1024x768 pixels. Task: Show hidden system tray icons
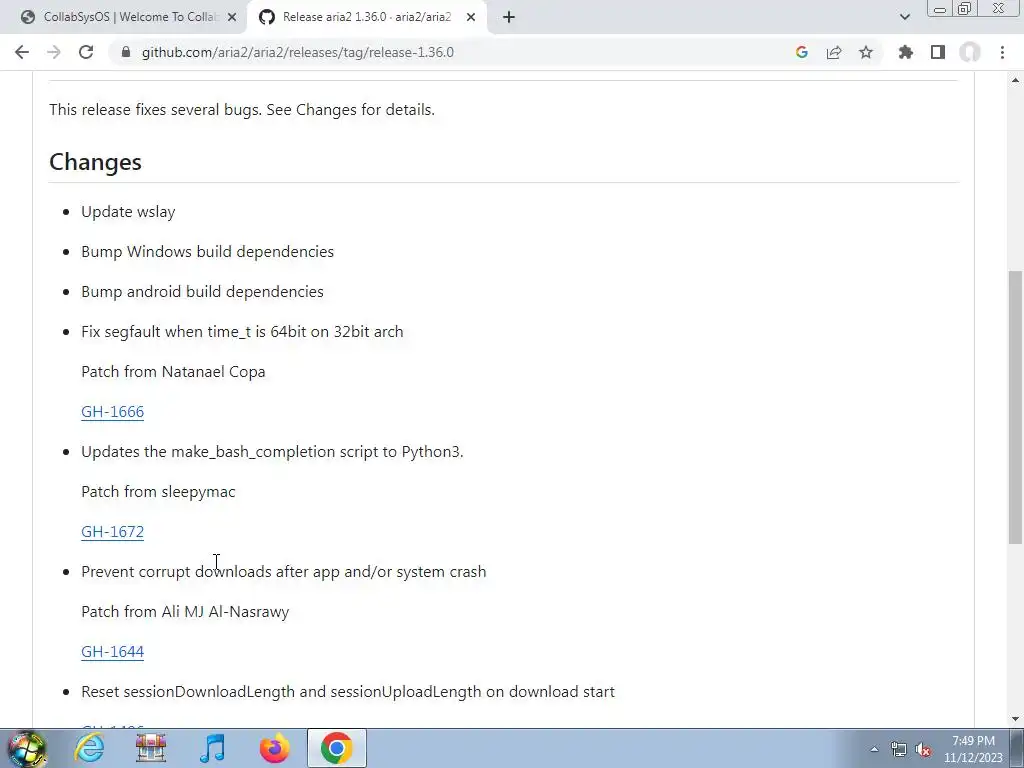click(x=874, y=750)
